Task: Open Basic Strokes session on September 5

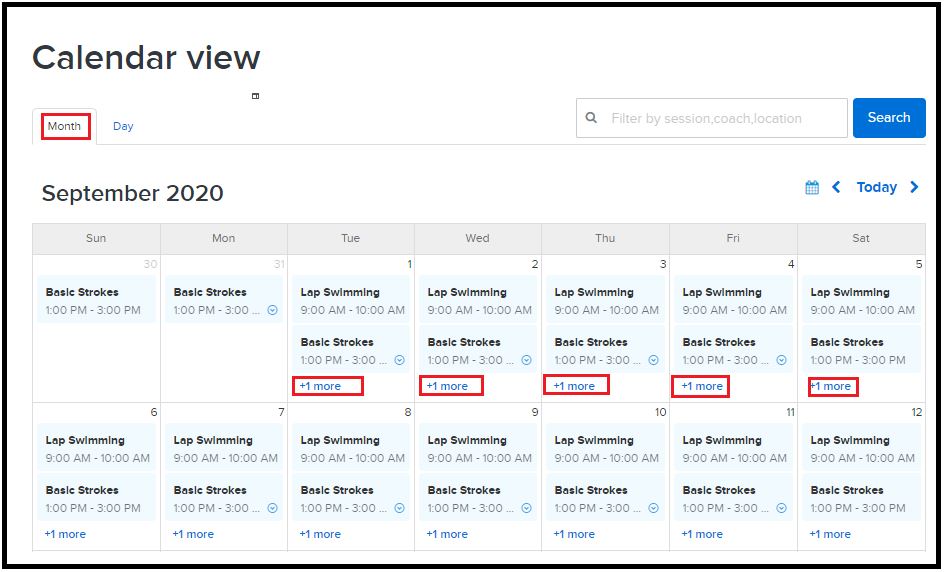Action: coord(862,350)
